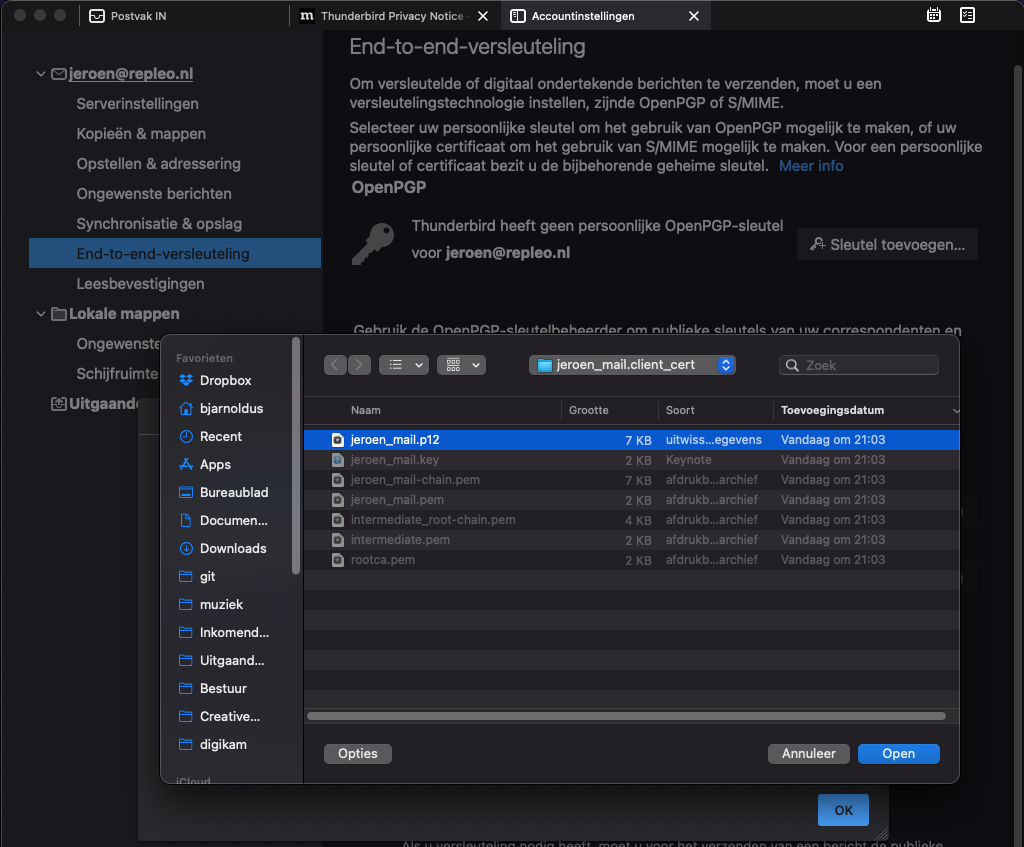Click the mail envelope icon beside jeroen@repleo.nl

coord(59,74)
